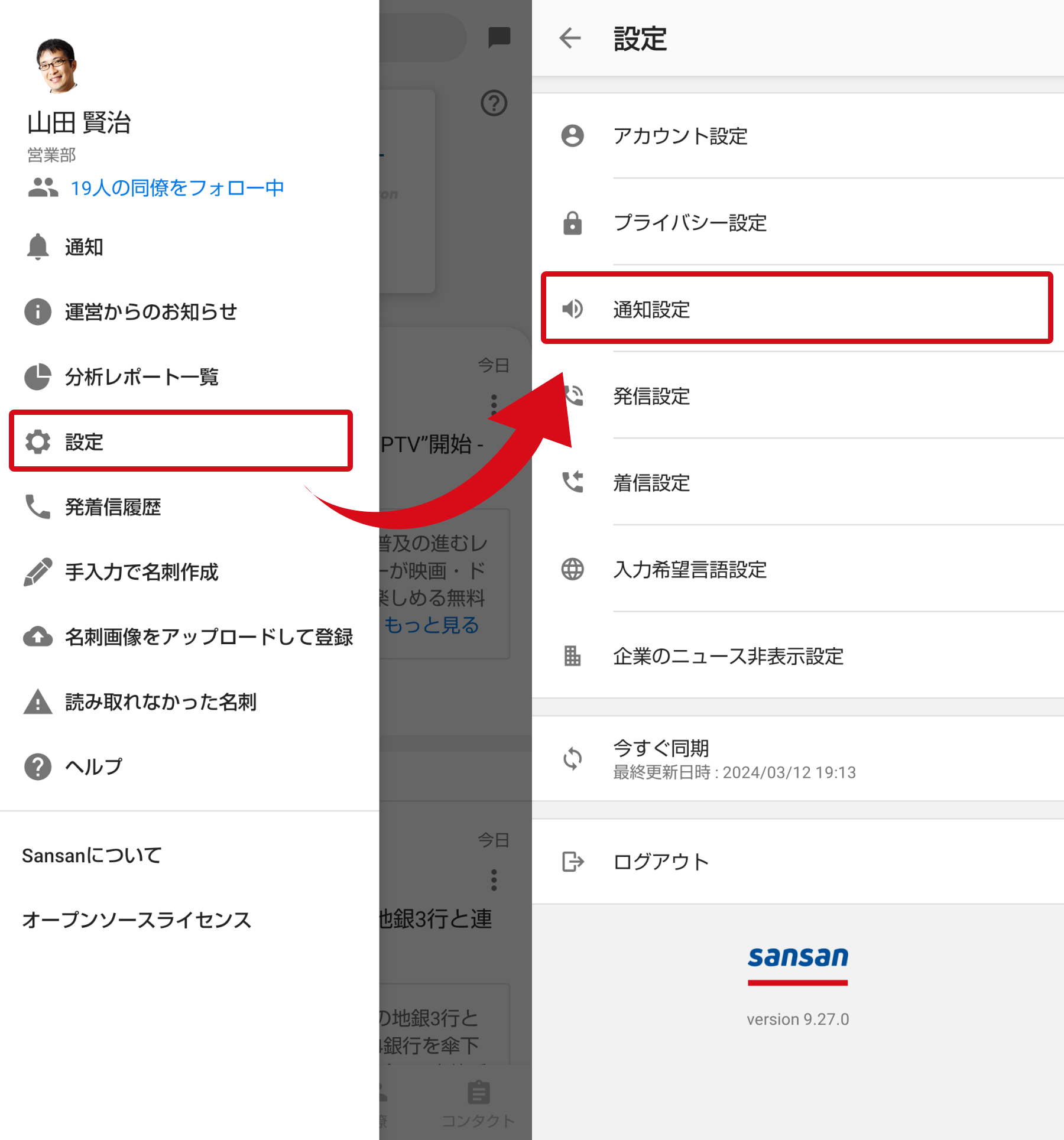1064x1140 pixels.
Task: Open 企業のニュース非表示設定
Action: (798, 656)
